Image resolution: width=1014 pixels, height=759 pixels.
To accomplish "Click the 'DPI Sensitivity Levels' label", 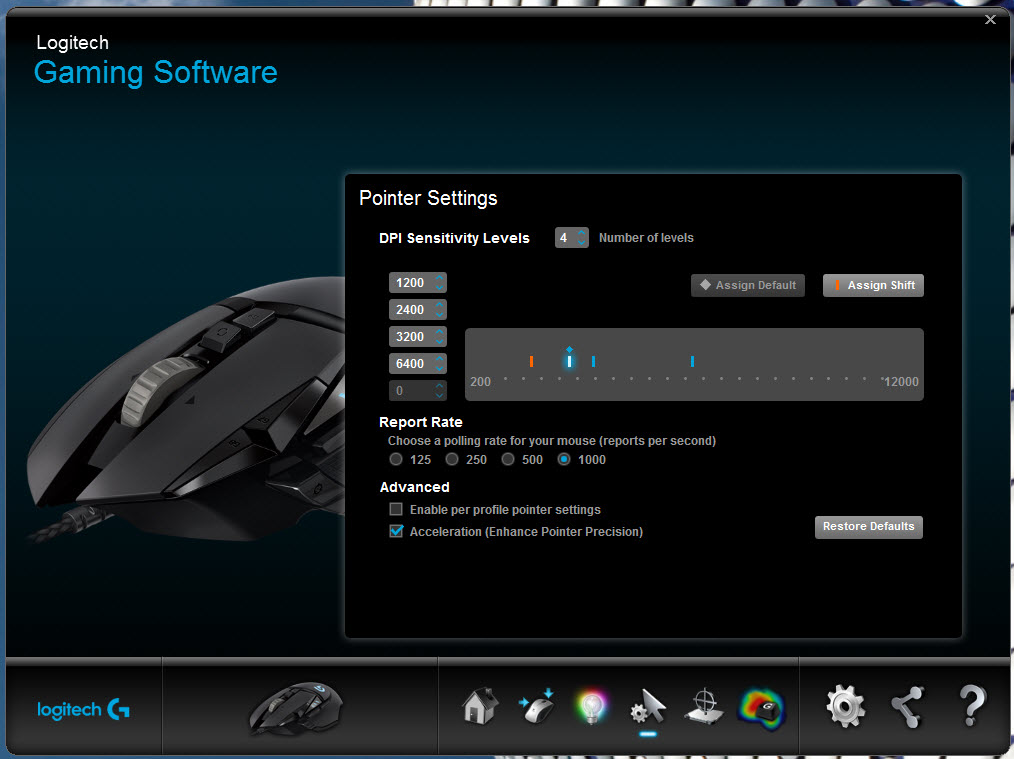I will pyautogui.click(x=454, y=238).
